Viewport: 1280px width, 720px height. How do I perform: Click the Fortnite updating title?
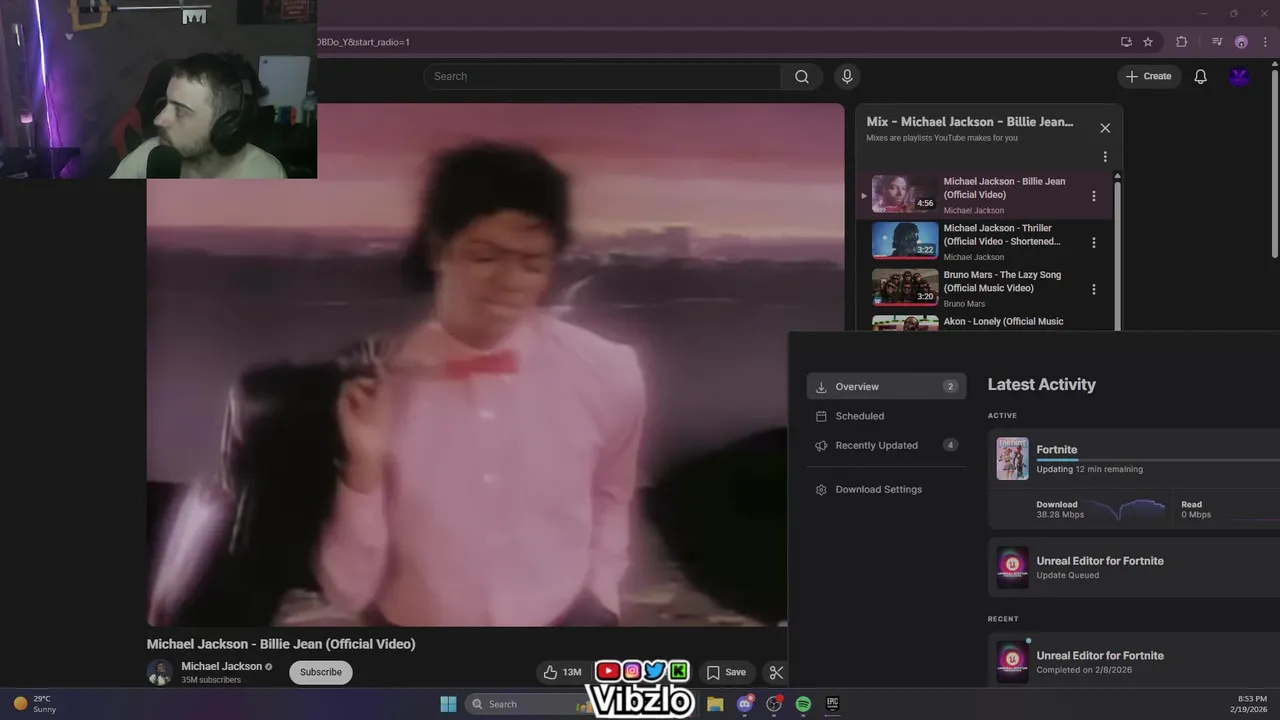click(1056, 450)
